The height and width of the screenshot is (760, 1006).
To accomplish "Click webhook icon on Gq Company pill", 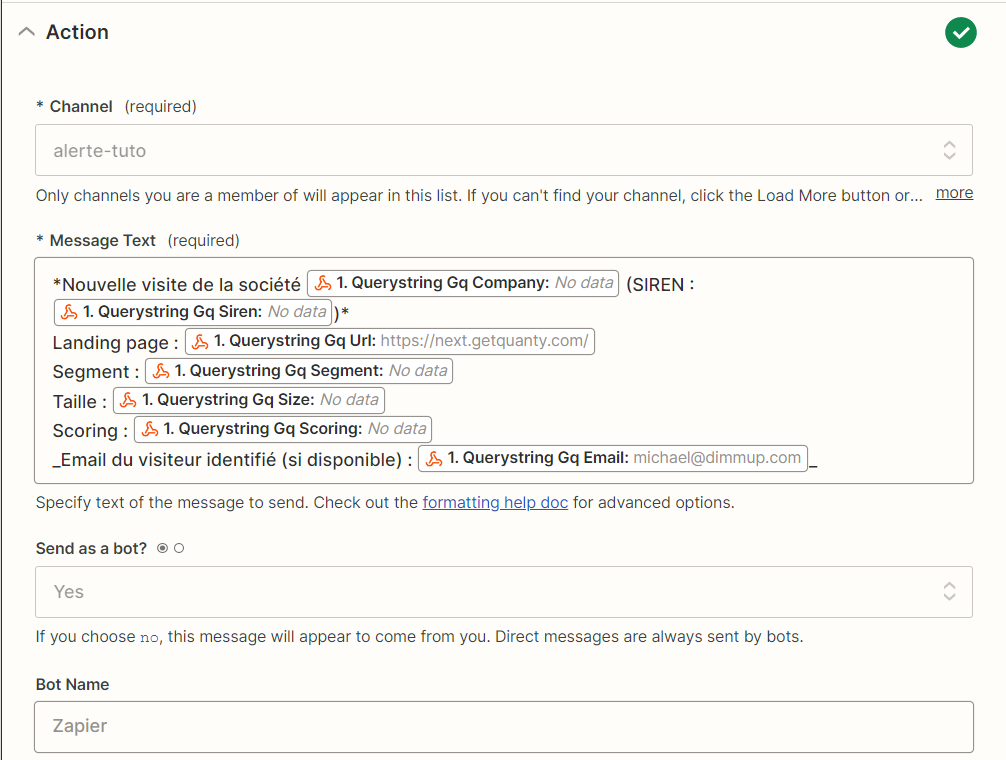I will (x=323, y=283).
